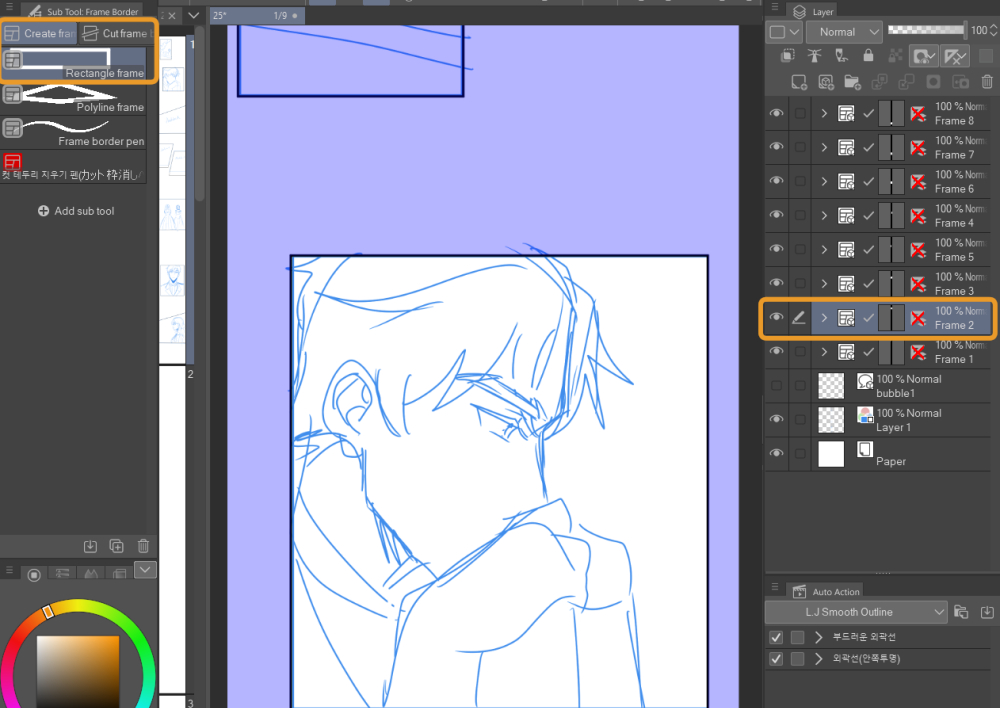The height and width of the screenshot is (708, 1000).
Task: Delete the layer using the trash icon
Action: click(x=986, y=81)
